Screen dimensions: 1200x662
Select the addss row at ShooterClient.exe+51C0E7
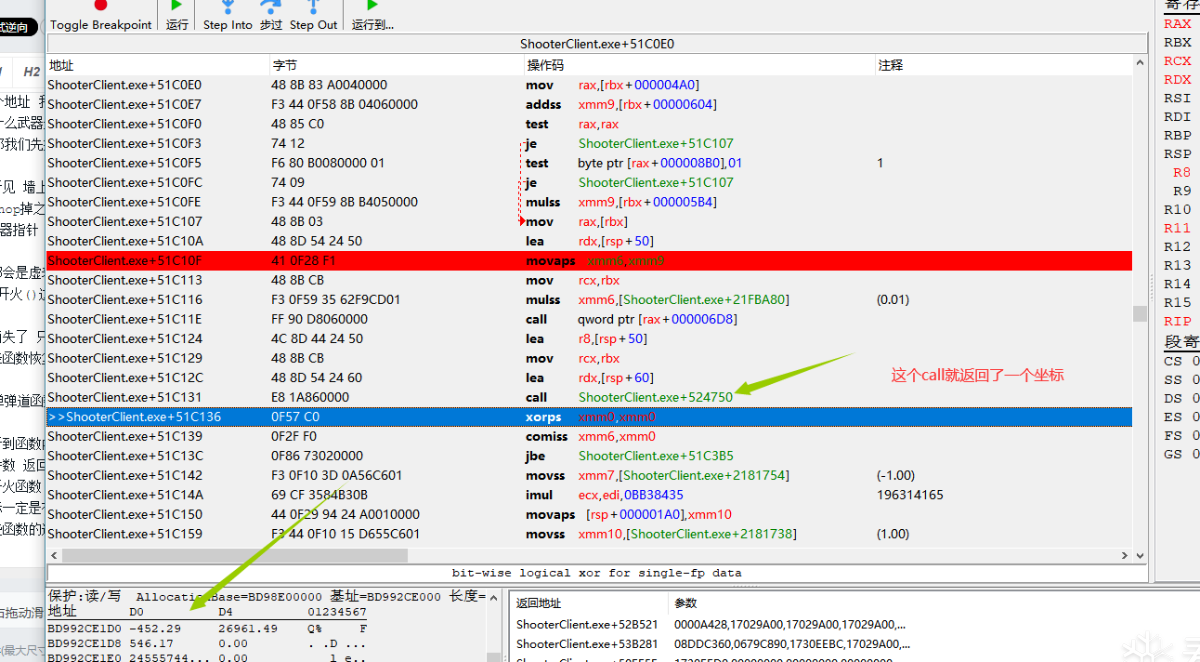[589, 104]
